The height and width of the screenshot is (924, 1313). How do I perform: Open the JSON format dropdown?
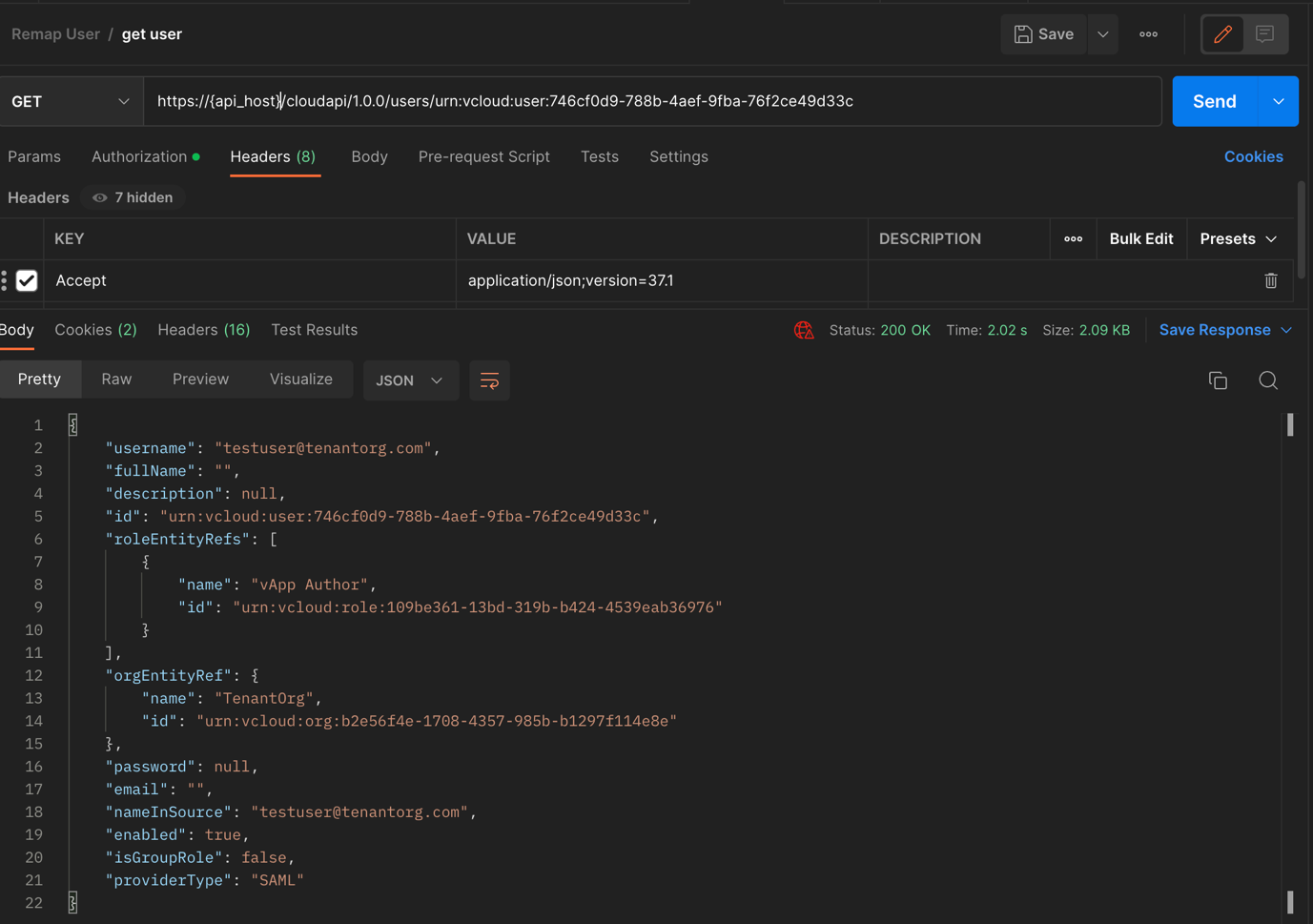click(409, 380)
